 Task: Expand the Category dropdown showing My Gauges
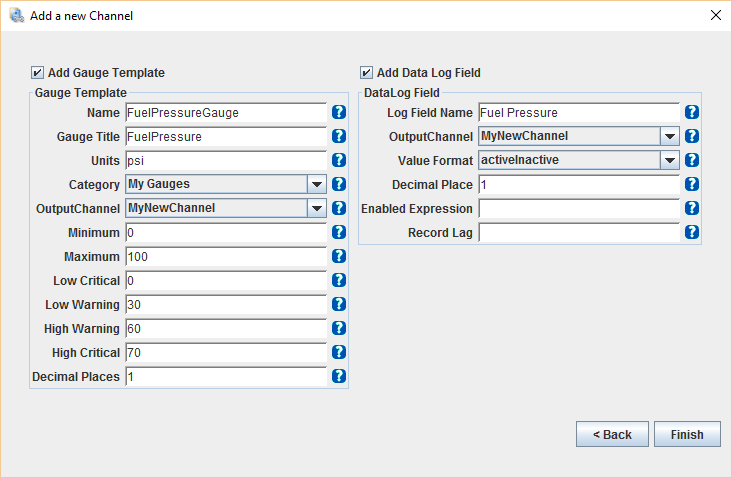coord(317,184)
